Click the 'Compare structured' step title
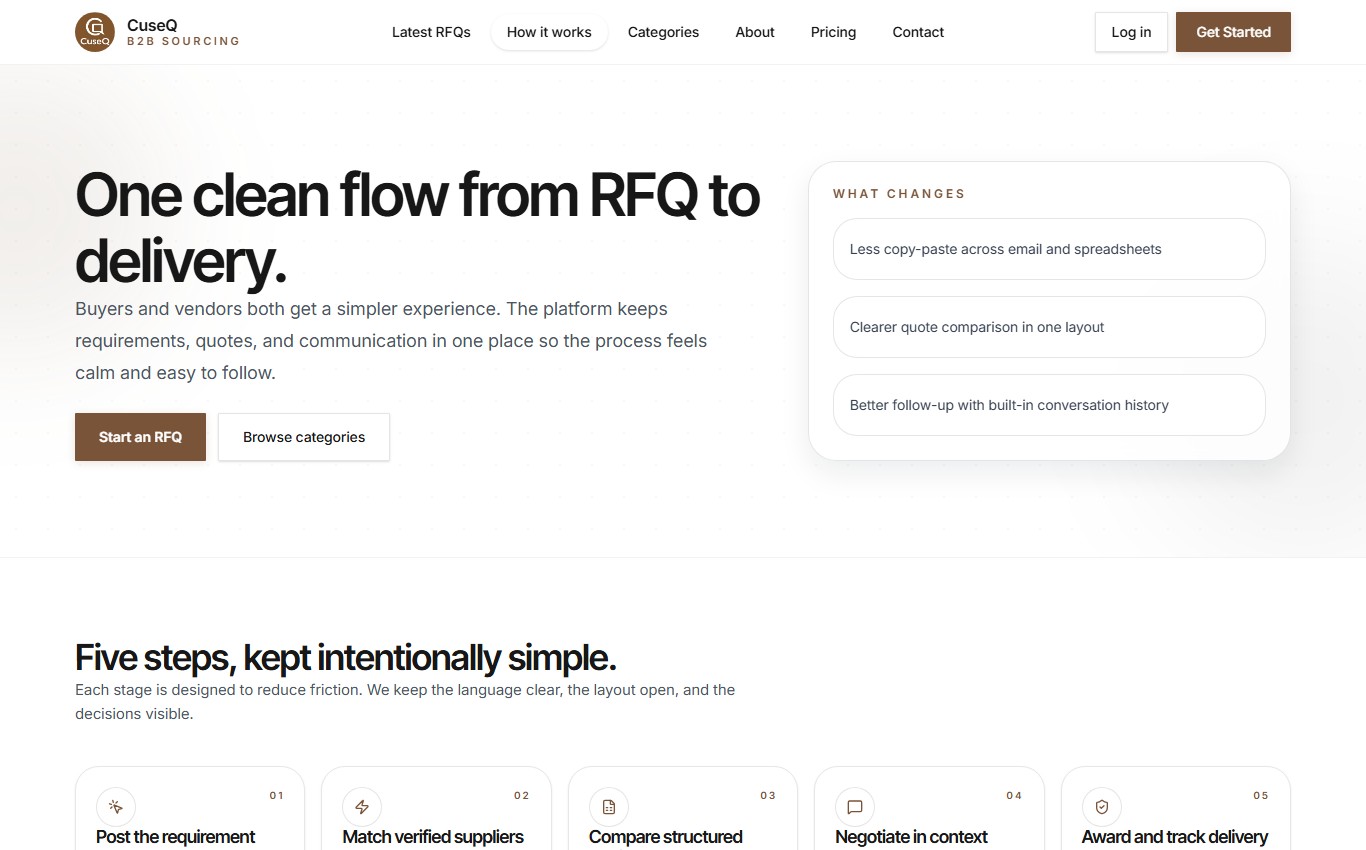 coord(666,837)
